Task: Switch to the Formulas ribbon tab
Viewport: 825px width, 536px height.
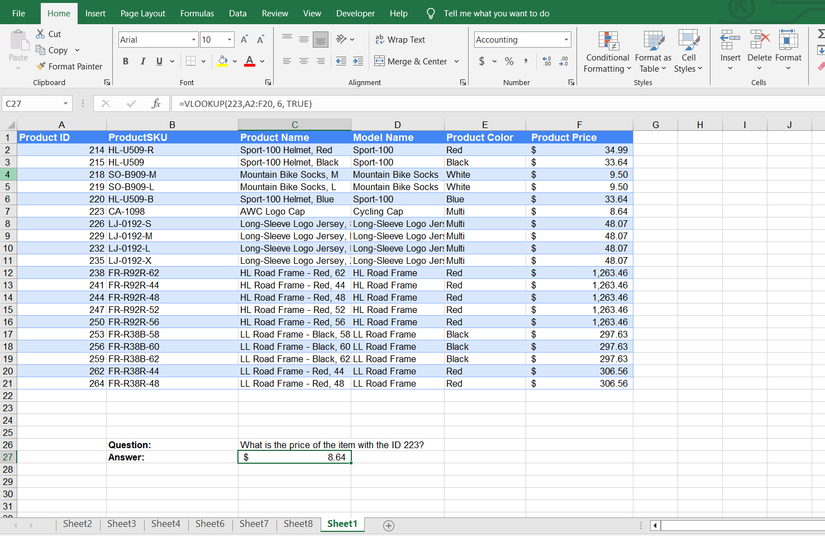Action: [196, 14]
